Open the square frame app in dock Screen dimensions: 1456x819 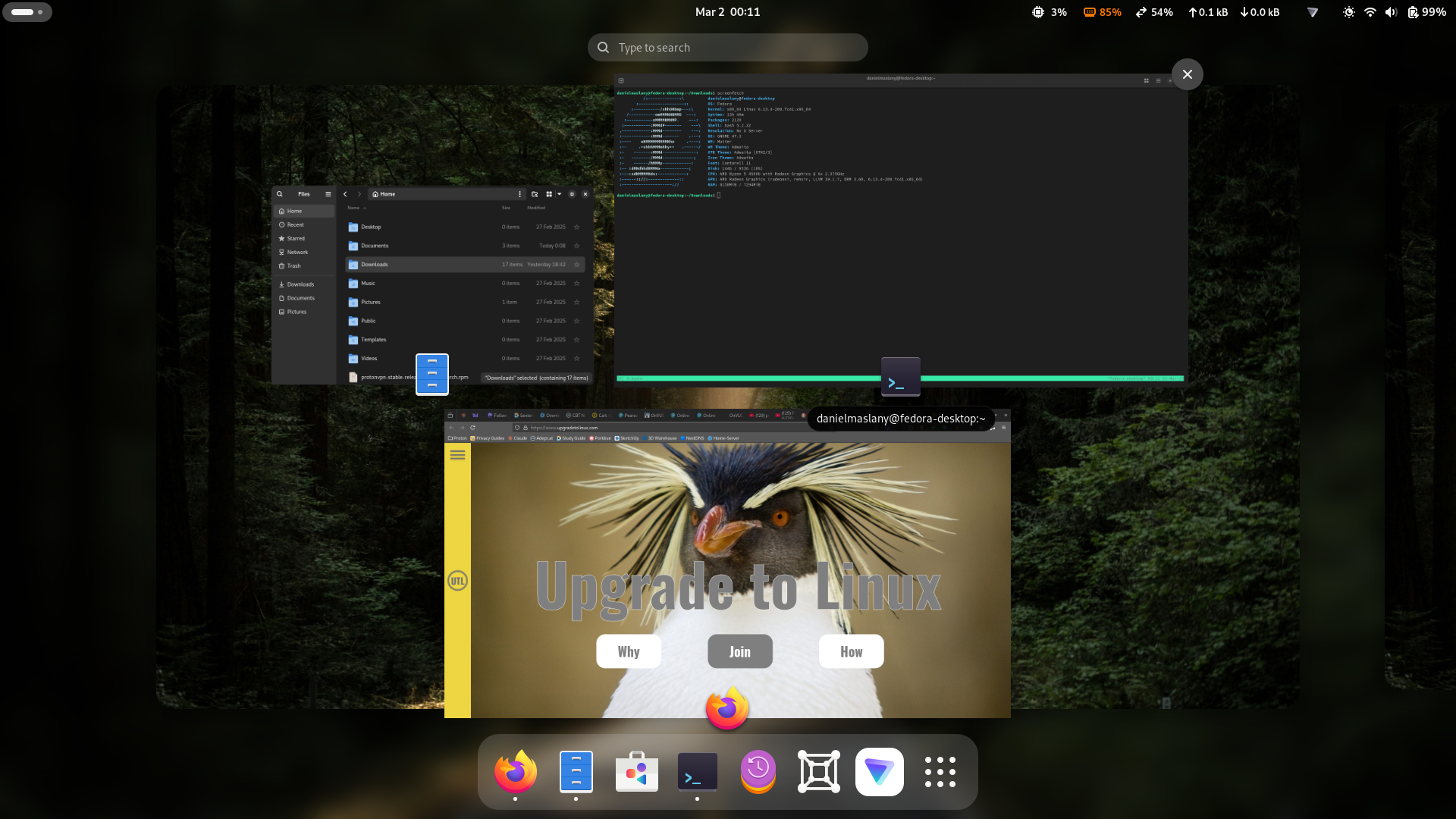click(x=819, y=772)
